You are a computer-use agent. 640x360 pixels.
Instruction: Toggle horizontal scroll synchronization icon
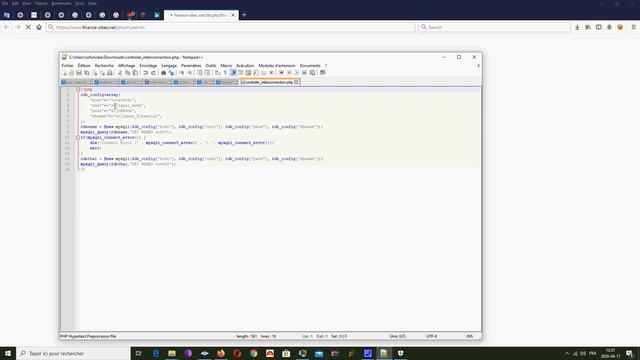tap(207, 73)
